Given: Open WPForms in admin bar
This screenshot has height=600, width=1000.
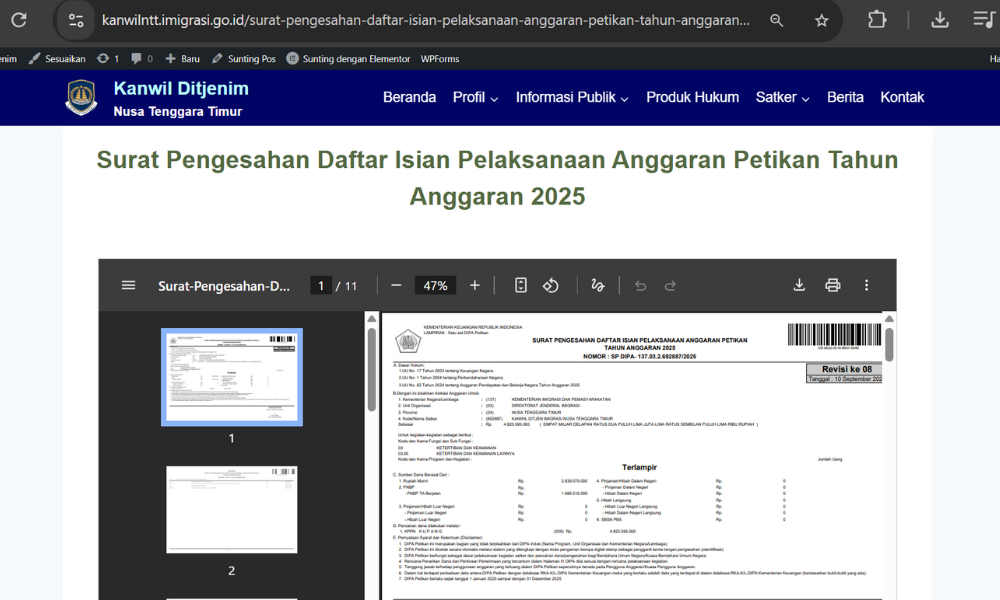Looking at the screenshot, I should pos(439,59).
